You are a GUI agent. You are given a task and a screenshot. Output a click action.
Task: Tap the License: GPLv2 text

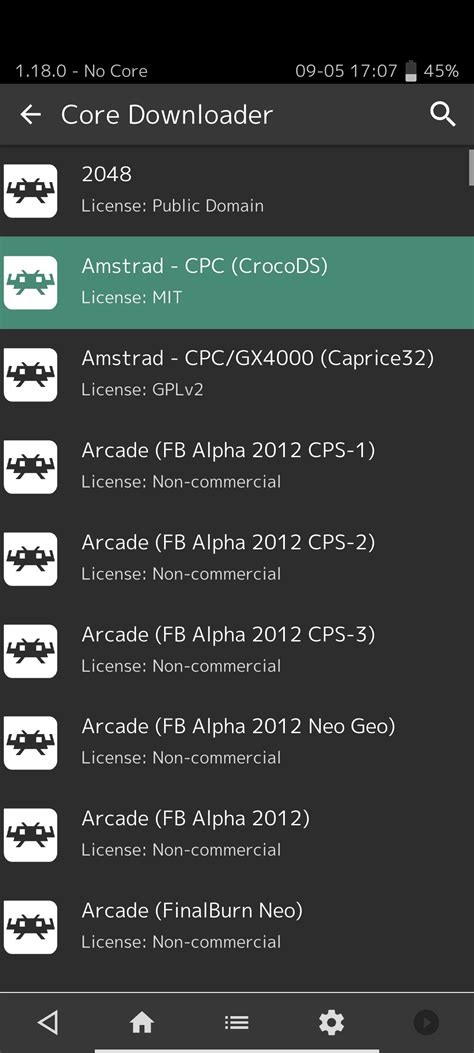(142, 390)
